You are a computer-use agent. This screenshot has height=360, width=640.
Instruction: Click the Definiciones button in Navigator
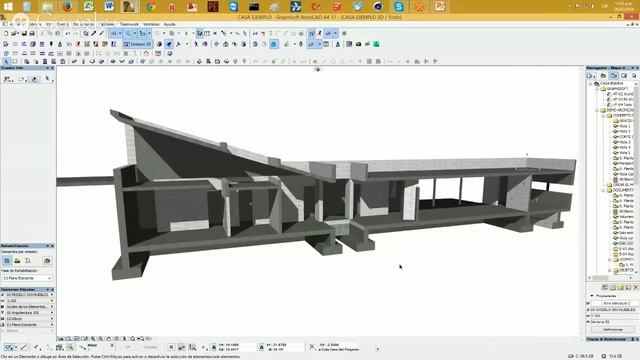click(613, 329)
